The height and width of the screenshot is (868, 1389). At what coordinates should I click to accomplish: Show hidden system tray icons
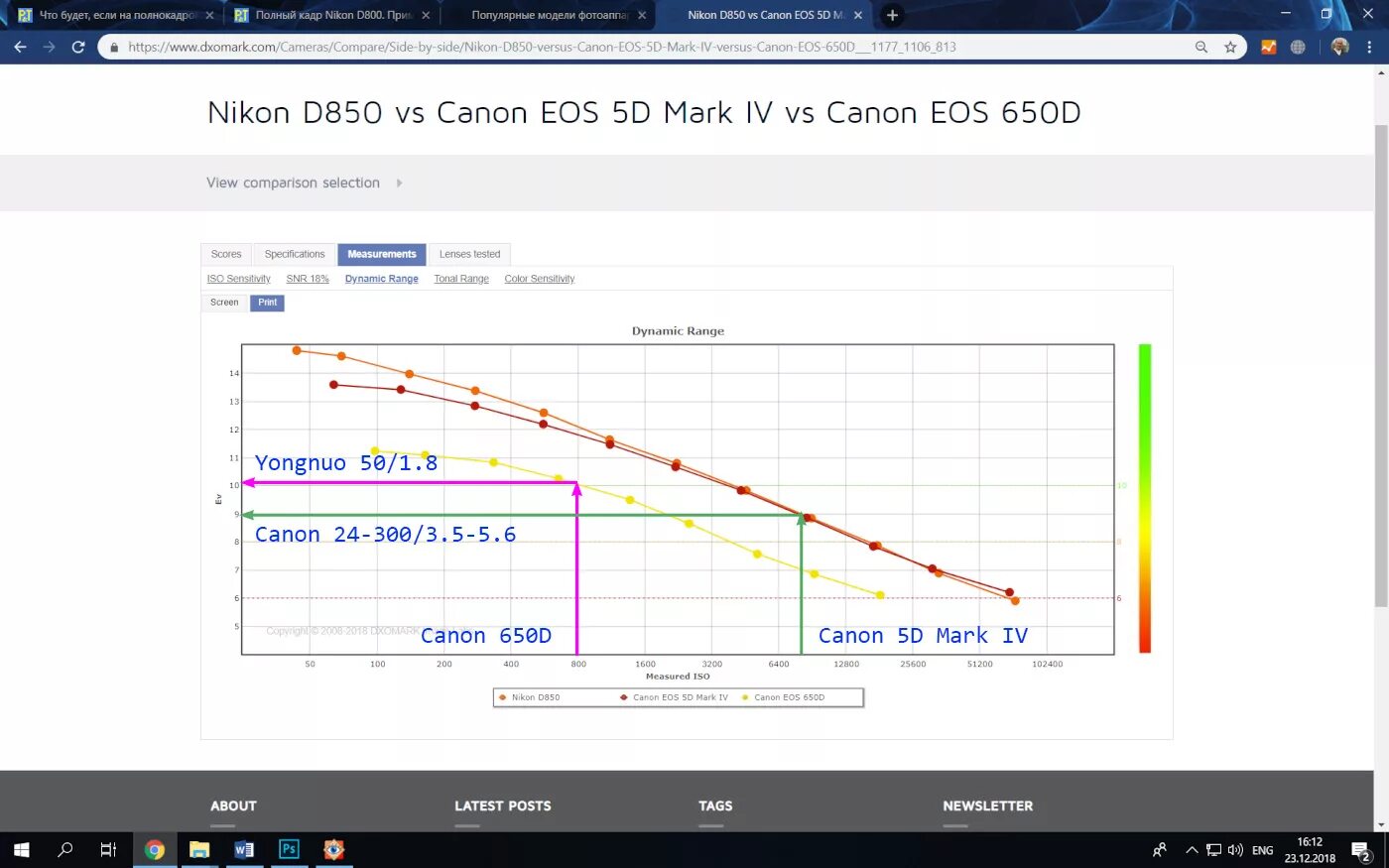click(x=1192, y=850)
